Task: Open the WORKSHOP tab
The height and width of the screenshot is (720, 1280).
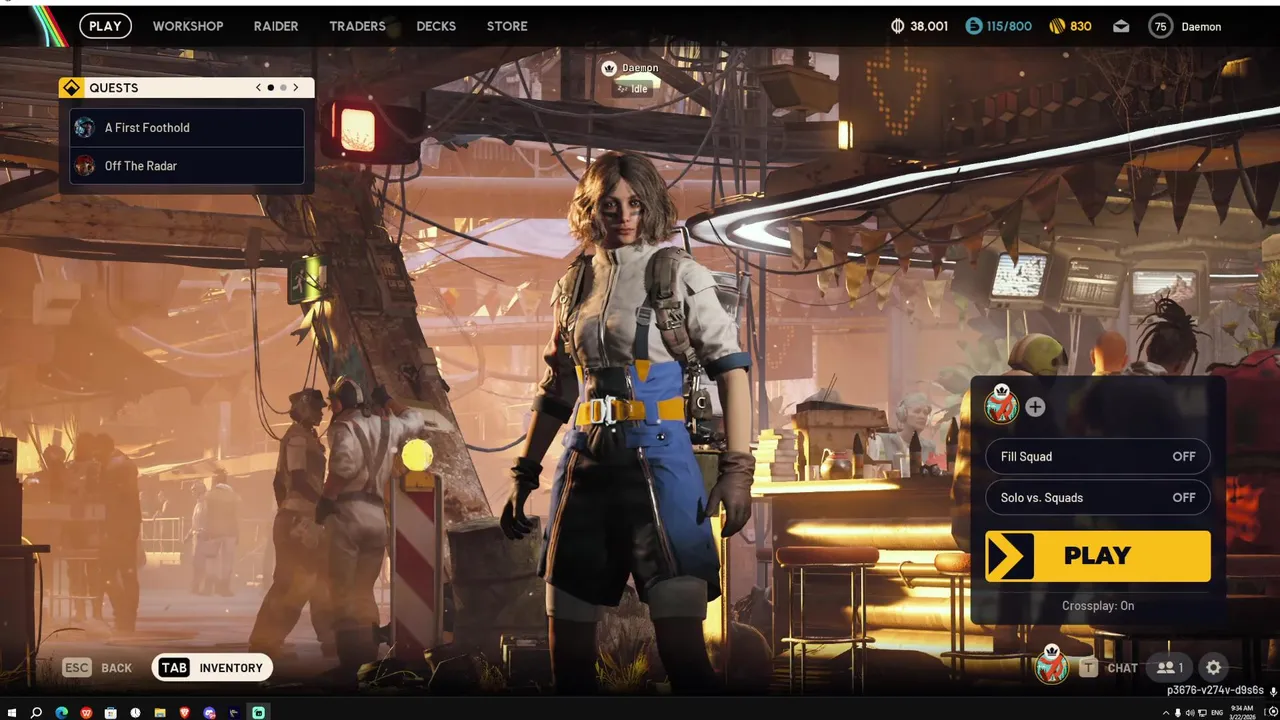Action: point(188,26)
